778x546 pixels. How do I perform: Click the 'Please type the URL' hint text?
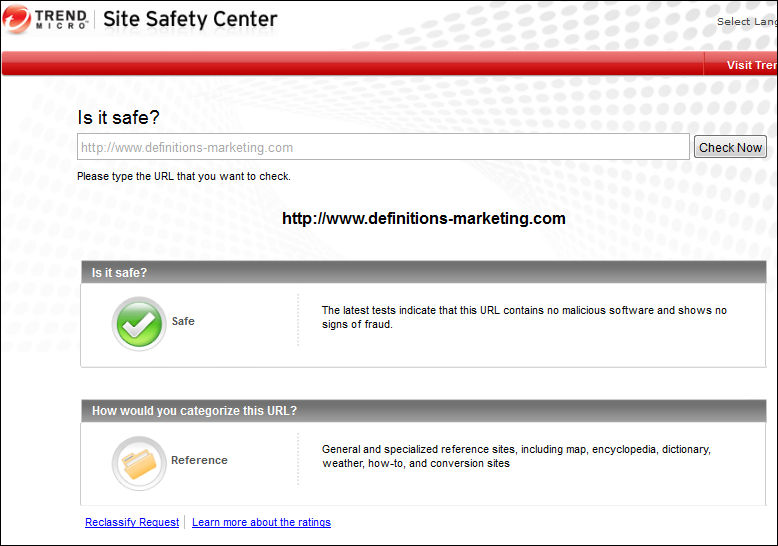click(184, 176)
